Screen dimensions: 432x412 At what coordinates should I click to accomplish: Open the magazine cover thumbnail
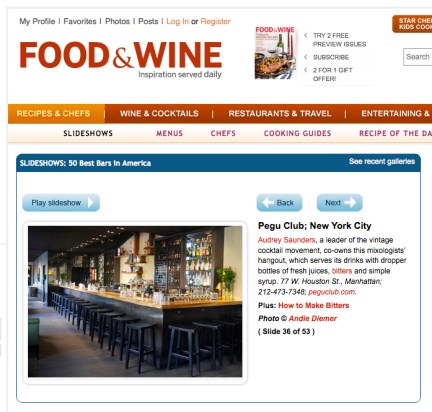coord(275,53)
